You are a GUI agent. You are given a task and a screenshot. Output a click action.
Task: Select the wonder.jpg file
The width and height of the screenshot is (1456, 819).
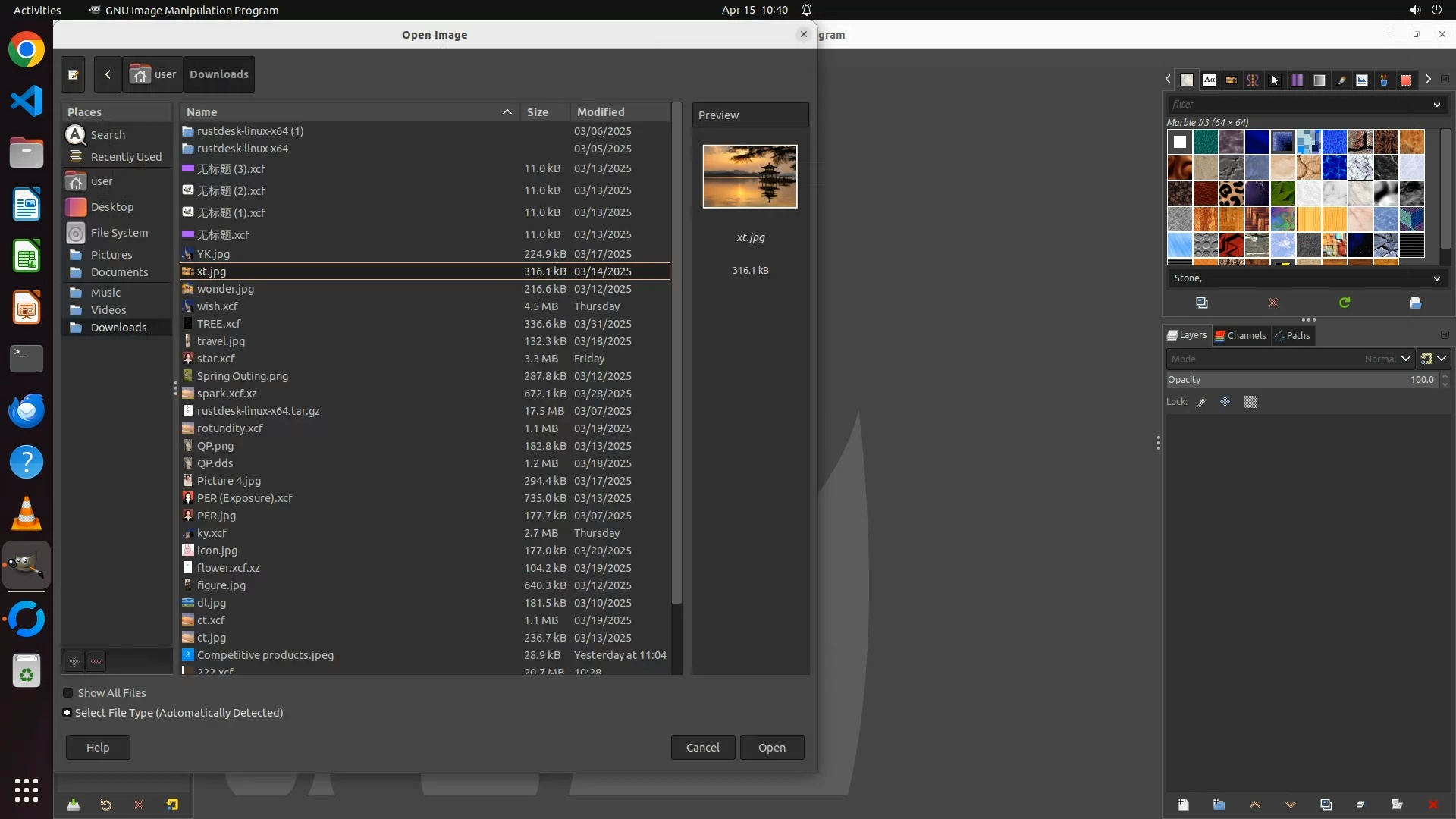225,289
